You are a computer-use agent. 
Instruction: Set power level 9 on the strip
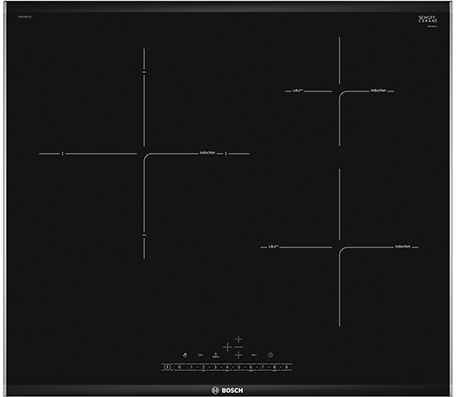click(286, 367)
